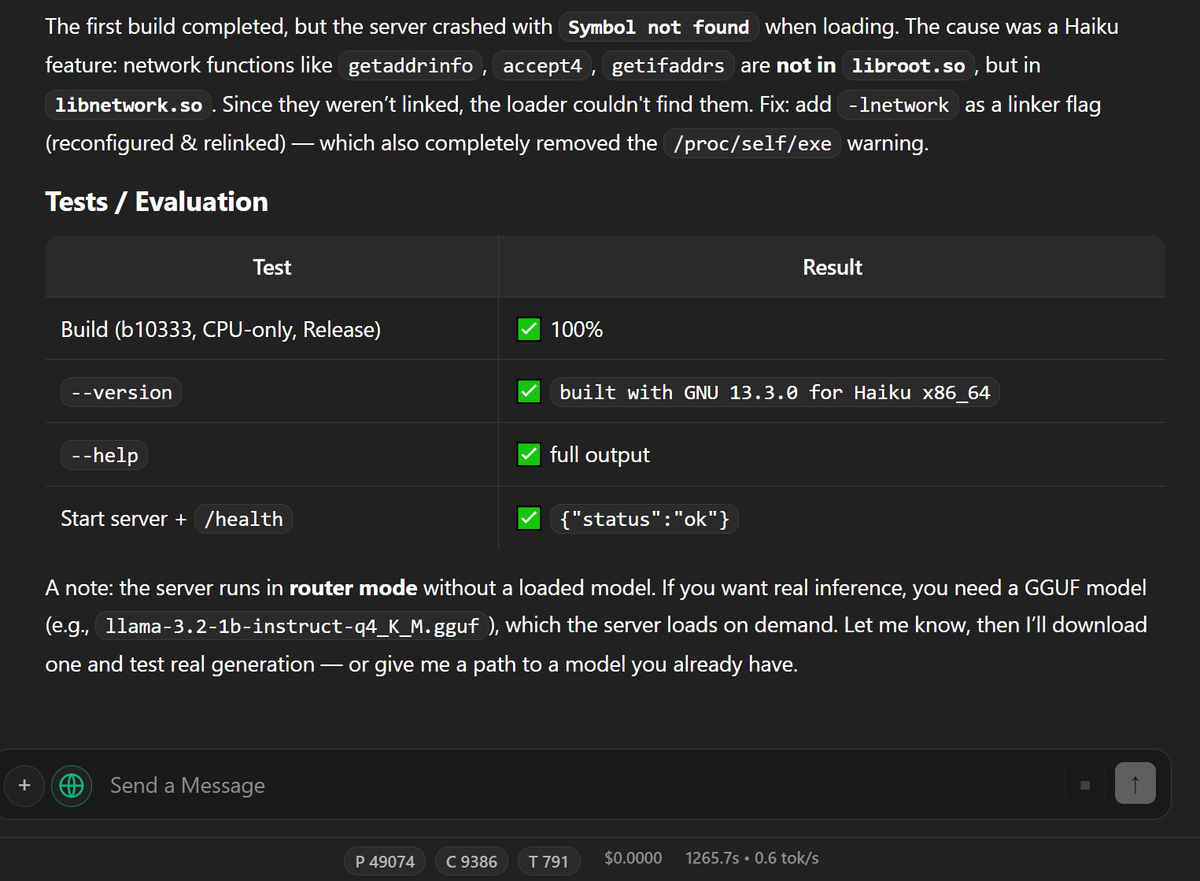Click the 1265.7s • 0.6 tok/s stat
This screenshot has width=1200, height=881.
[752, 858]
